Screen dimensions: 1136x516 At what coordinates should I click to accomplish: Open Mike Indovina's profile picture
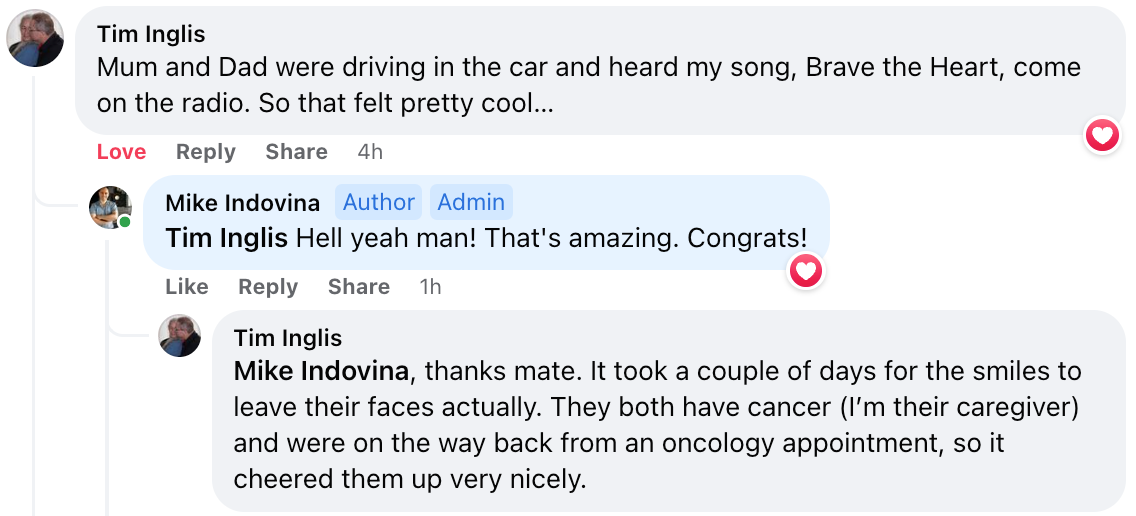(x=110, y=207)
